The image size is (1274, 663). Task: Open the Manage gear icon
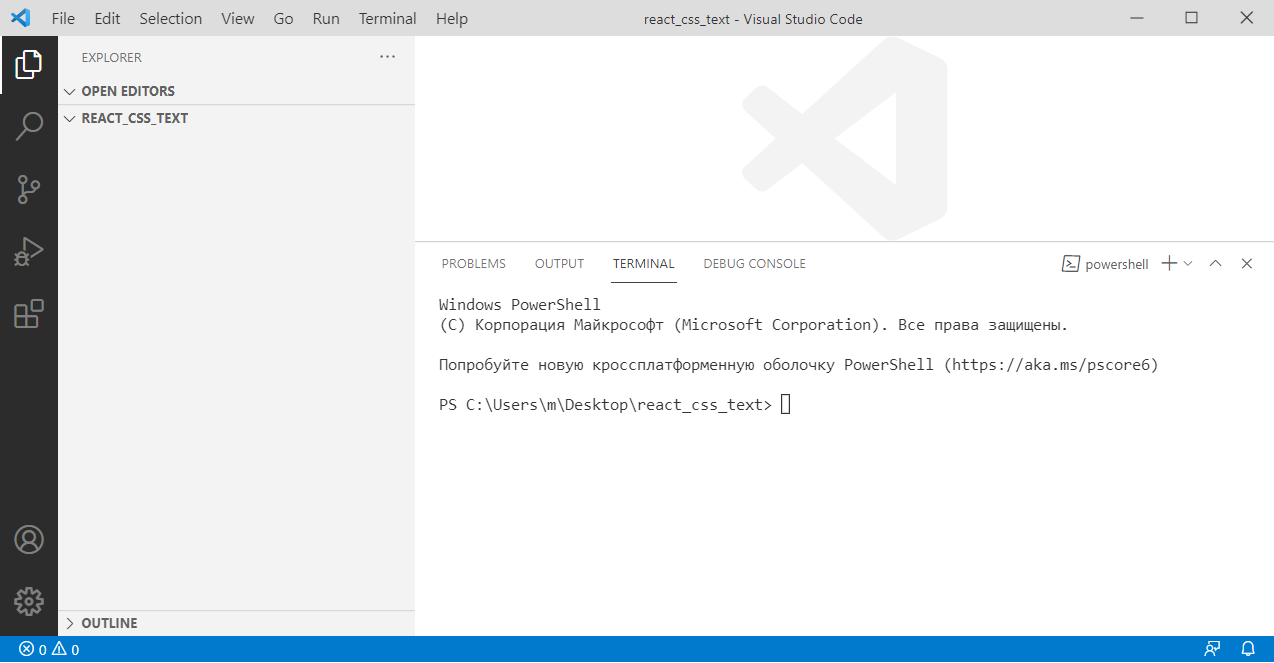(29, 601)
